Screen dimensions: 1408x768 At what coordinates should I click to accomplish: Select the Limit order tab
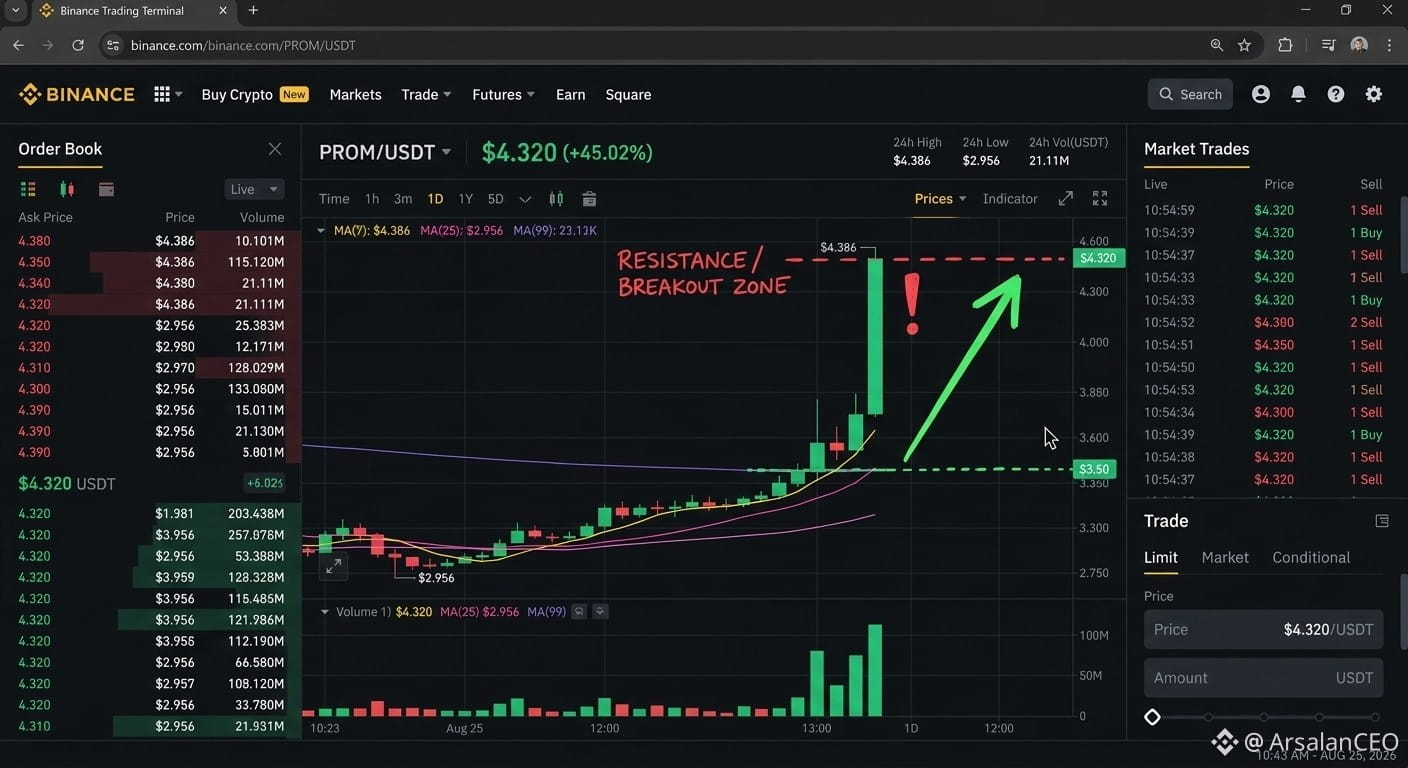(1161, 557)
